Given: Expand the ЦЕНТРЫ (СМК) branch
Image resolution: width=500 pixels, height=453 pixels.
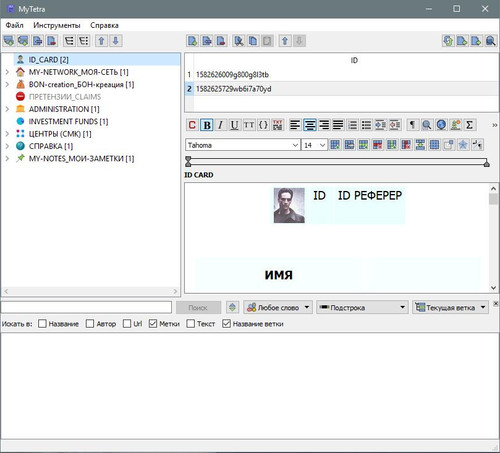Looking at the screenshot, I should coord(7,134).
